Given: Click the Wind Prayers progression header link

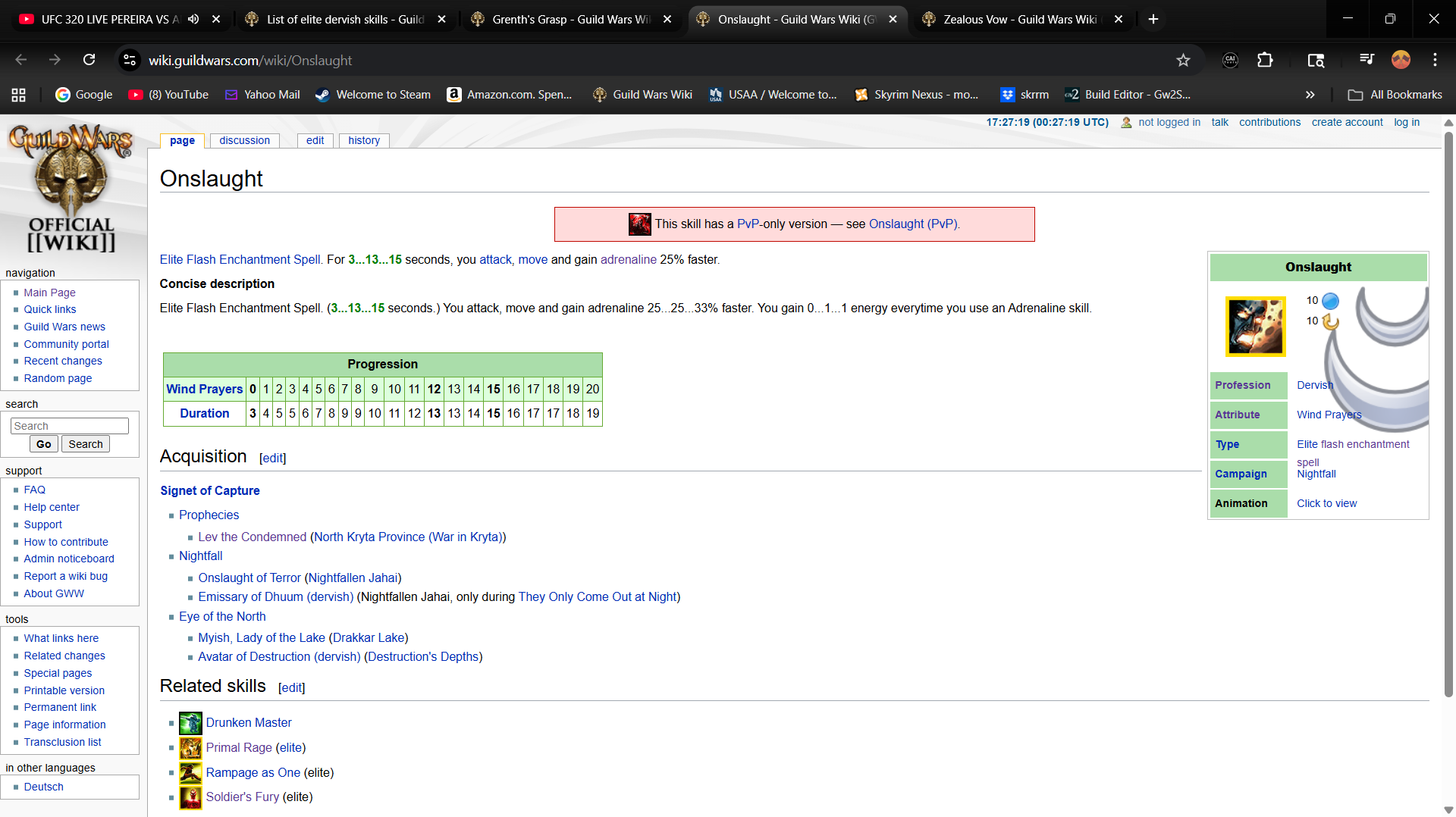Looking at the screenshot, I should point(205,389).
